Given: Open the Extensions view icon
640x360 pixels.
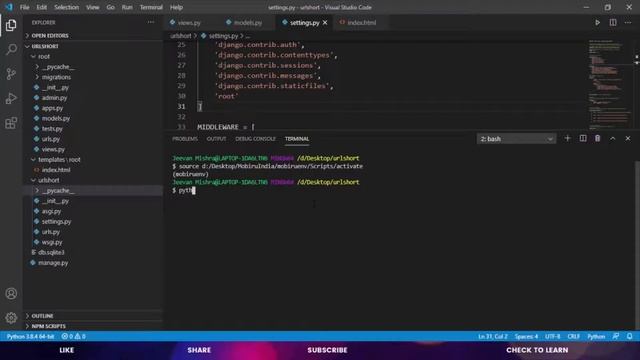Looking at the screenshot, I should tap(11, 123).
